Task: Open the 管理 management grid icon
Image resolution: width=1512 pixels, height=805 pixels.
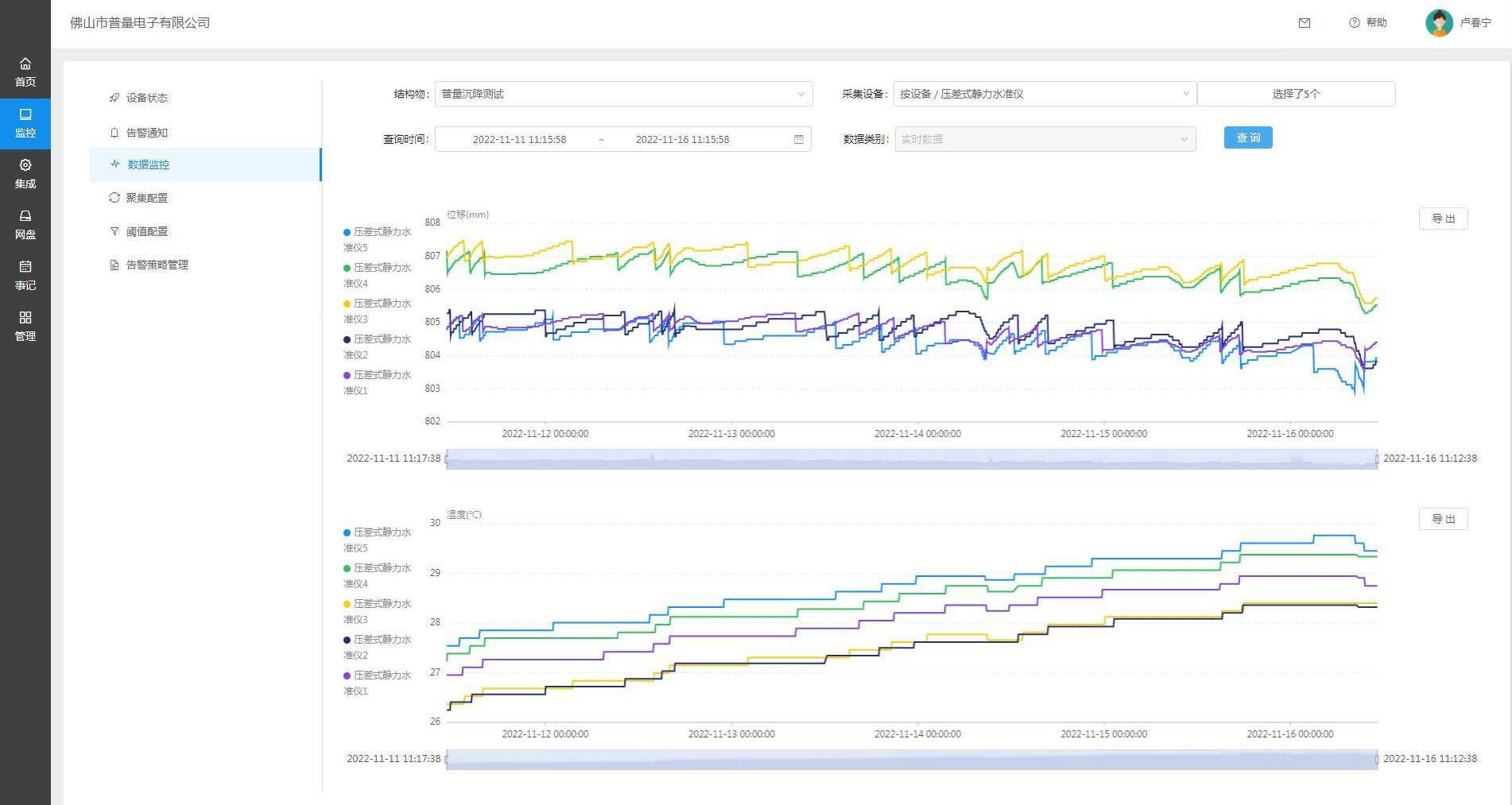Action: pyautogui.click(x=25, y=318)
